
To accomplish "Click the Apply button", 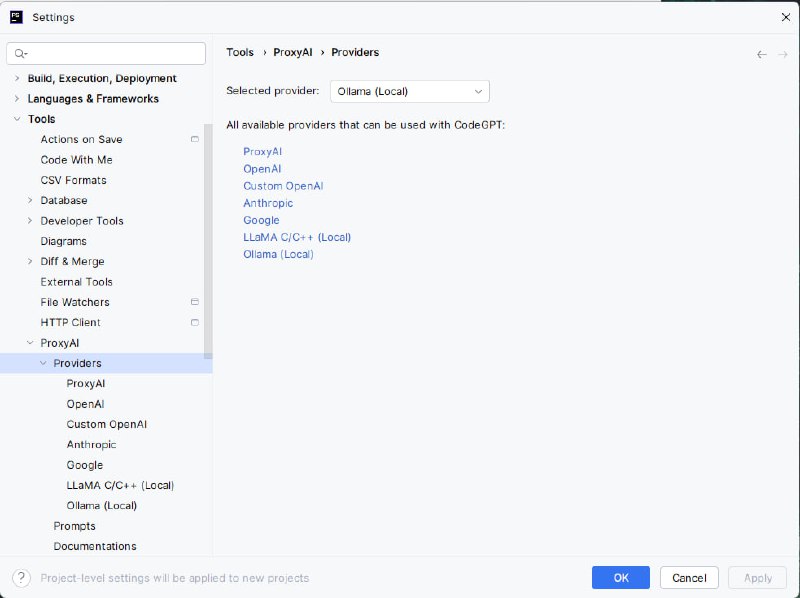I will 758,578.
